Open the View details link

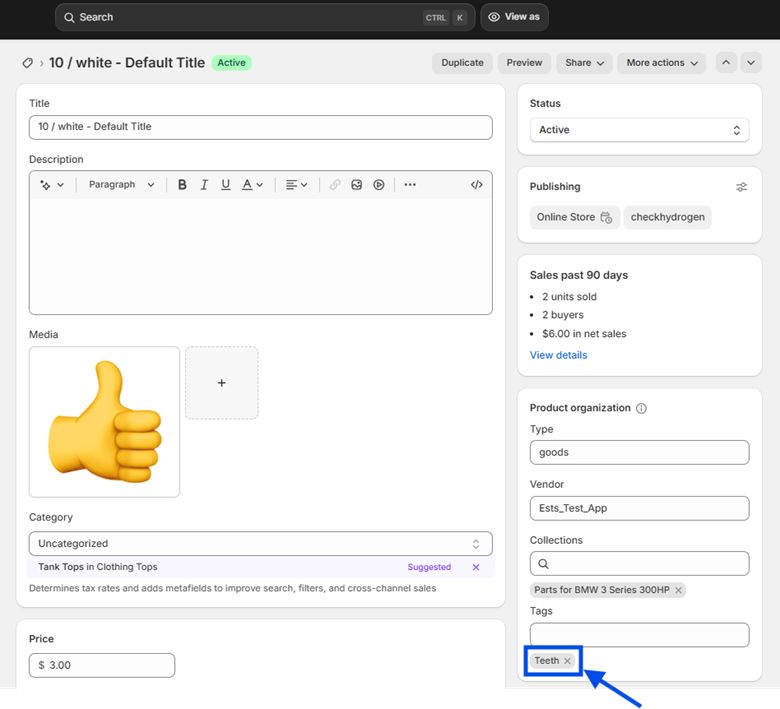(x=558, y=355)
